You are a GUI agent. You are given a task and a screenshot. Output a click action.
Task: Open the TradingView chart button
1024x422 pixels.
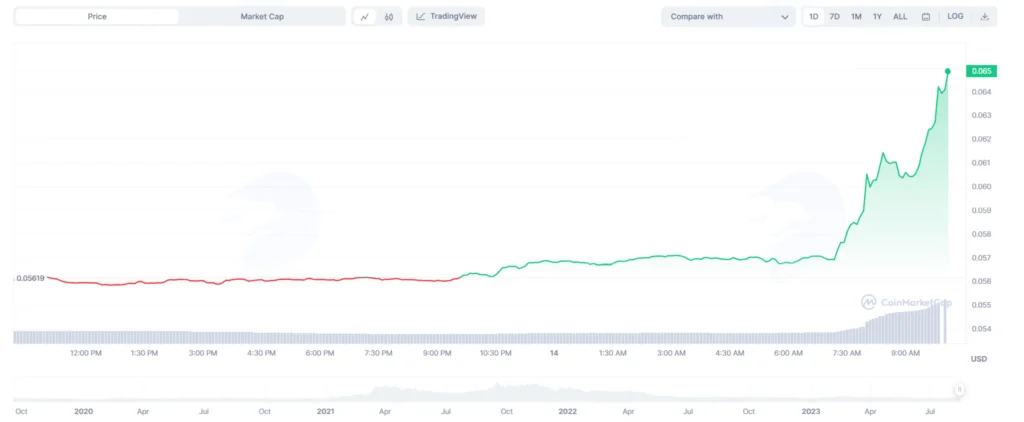point(446,16)
